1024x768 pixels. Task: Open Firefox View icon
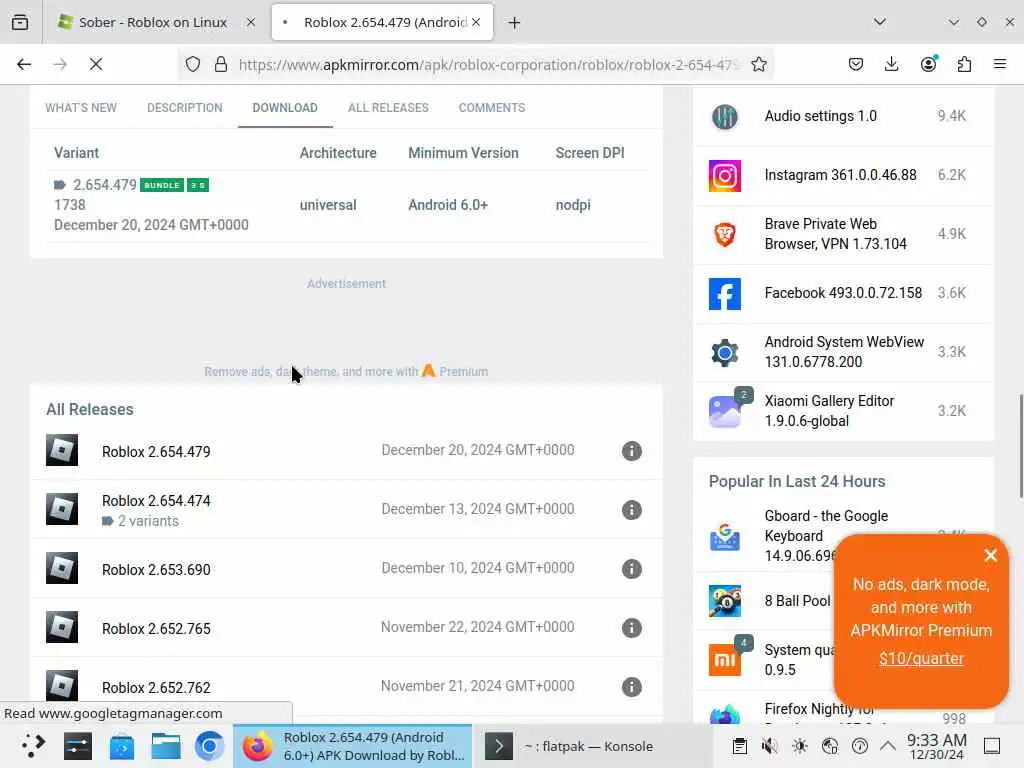20,22
